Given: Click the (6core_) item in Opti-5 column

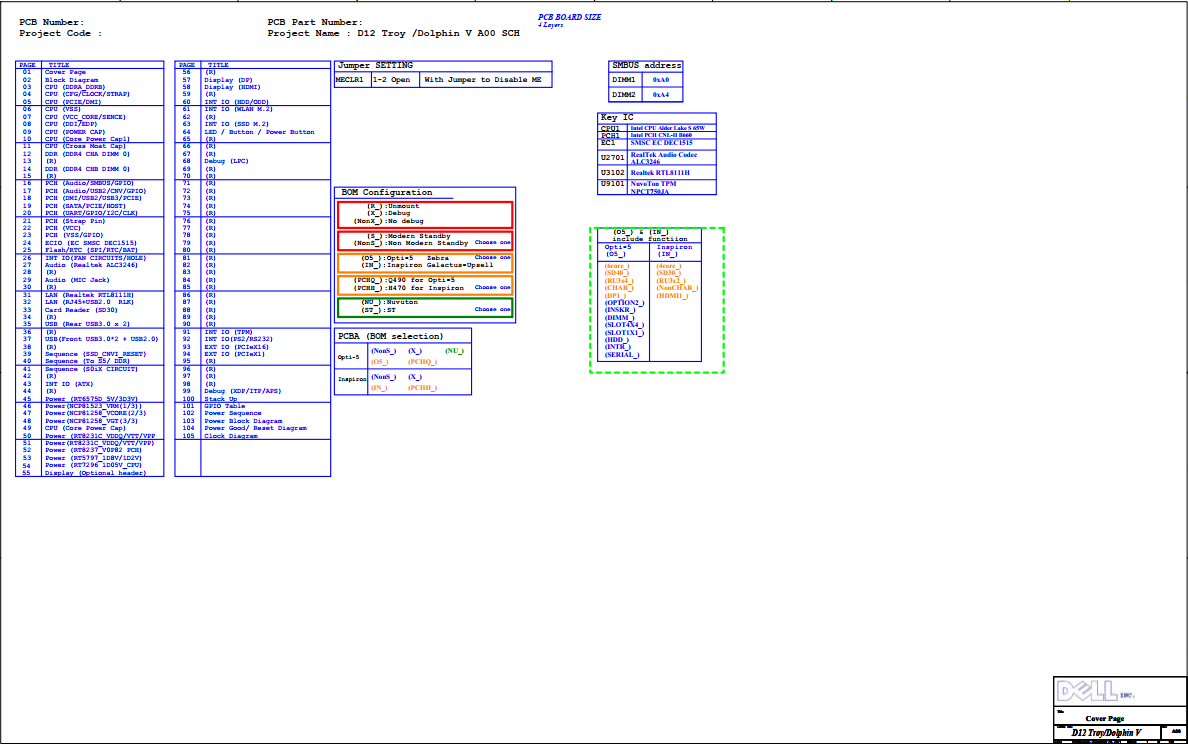Looking at the screenshot, I should tap(617, 266).
